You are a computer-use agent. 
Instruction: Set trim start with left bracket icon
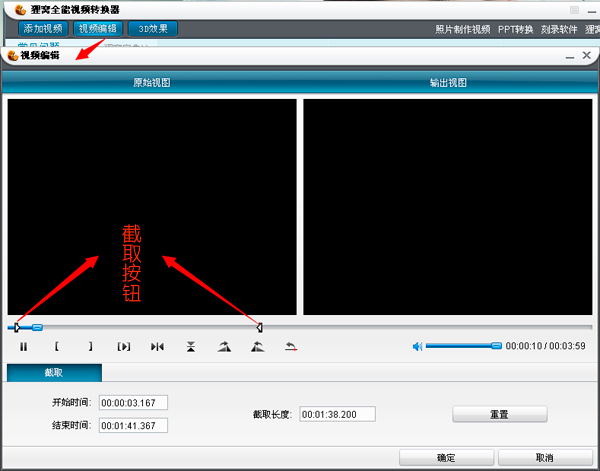(x=57, y=347)
